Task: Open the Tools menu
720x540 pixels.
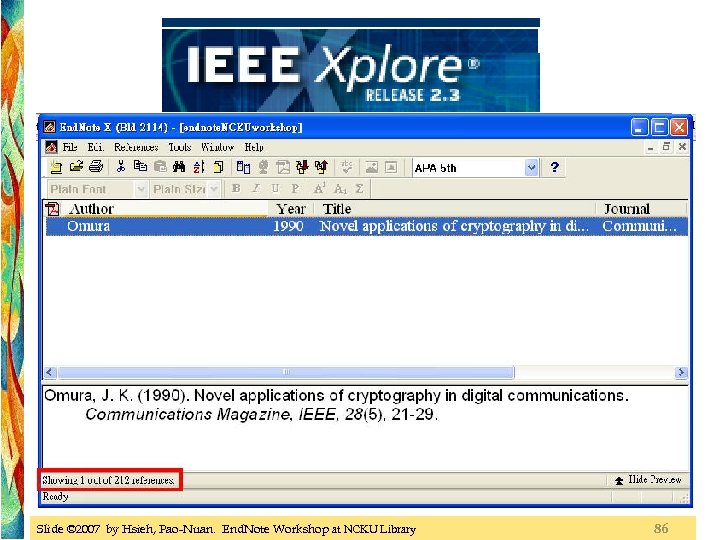Action: point(180,147)
